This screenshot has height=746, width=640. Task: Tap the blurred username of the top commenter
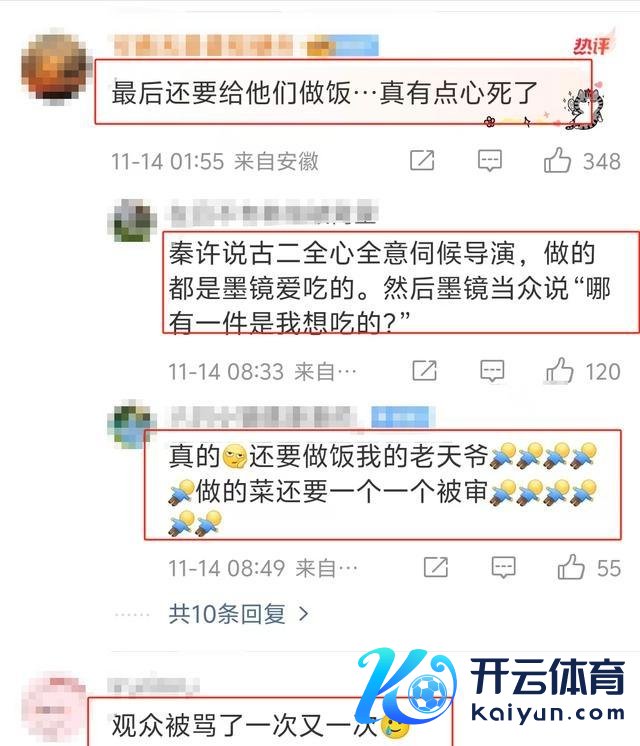tap(246, 46)
